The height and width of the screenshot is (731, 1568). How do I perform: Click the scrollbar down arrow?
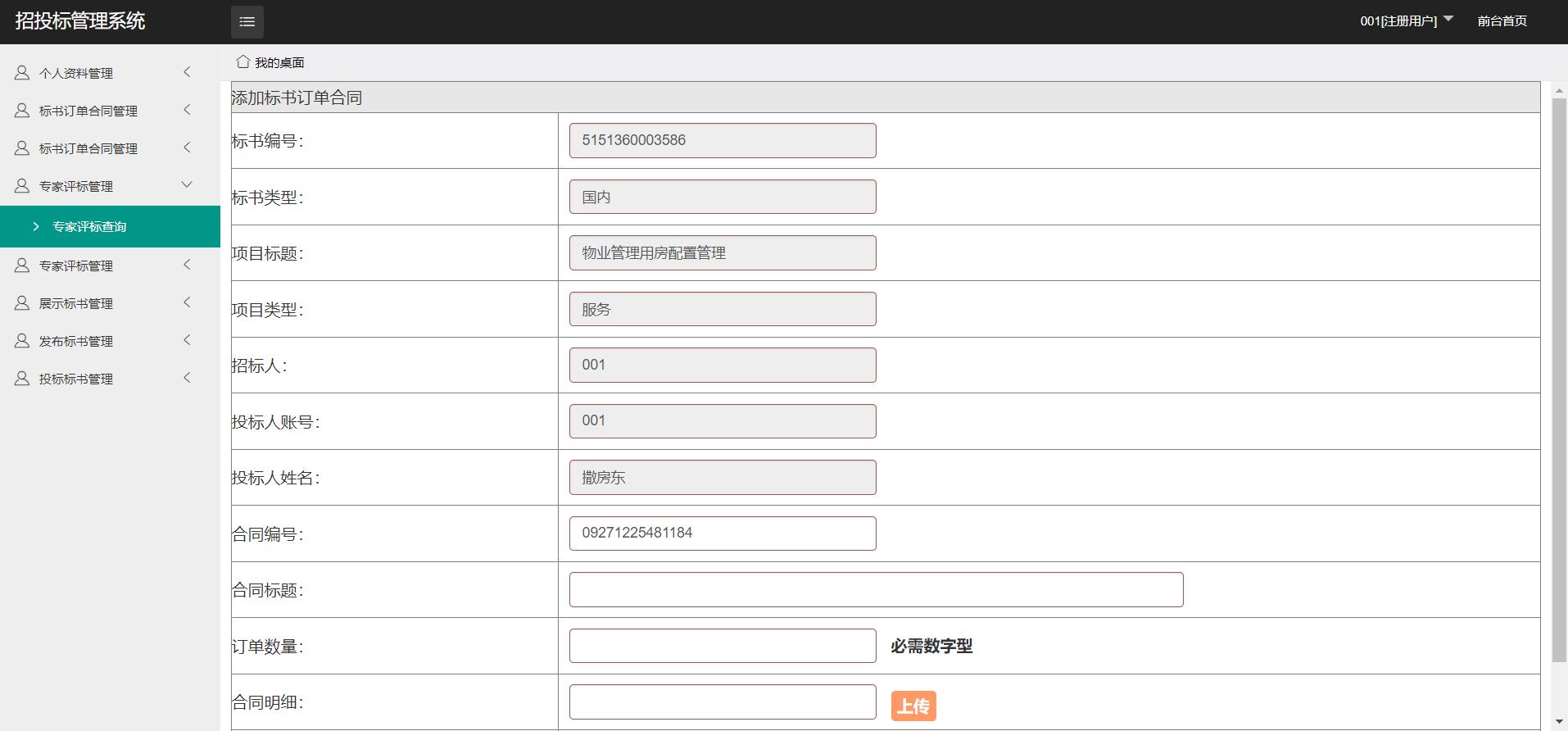pos(1560,722)
